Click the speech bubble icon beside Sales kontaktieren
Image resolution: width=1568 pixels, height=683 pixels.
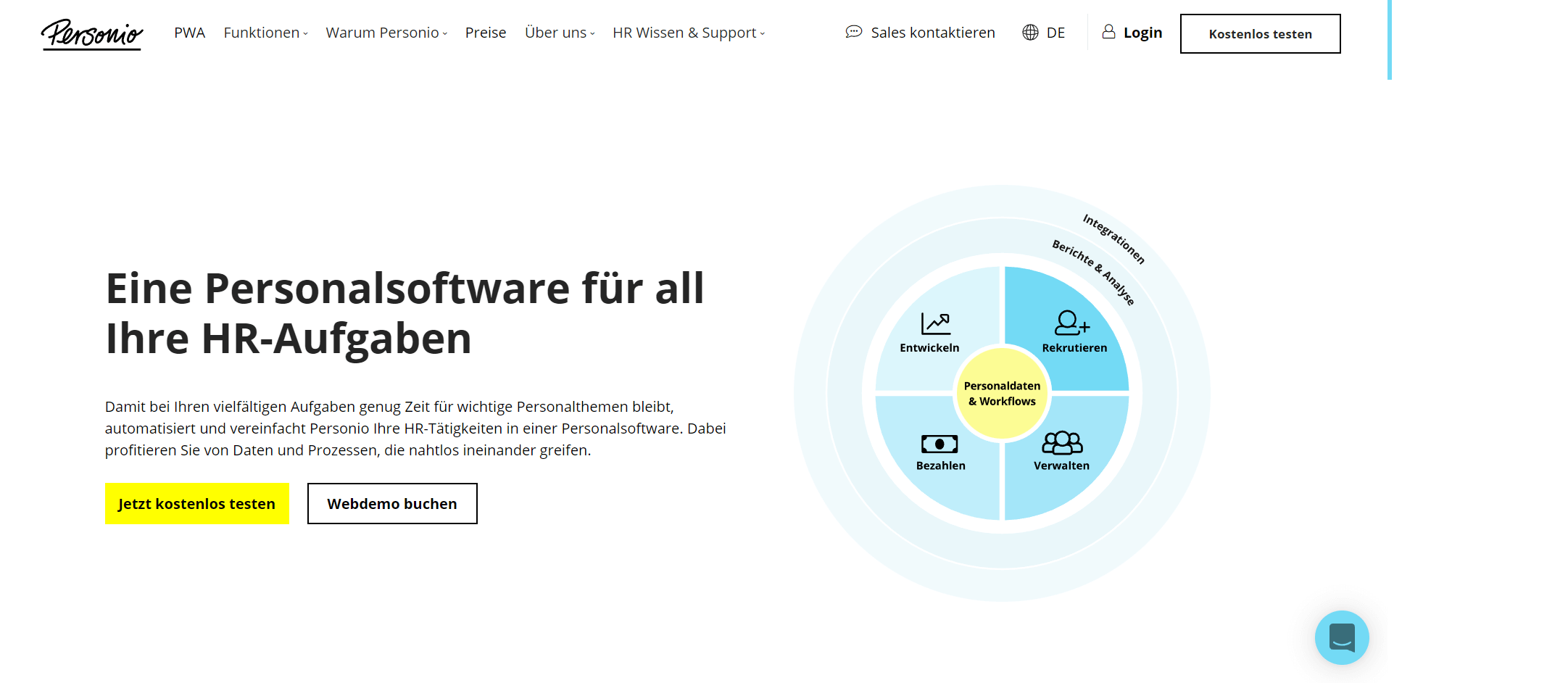pos(854,32)
